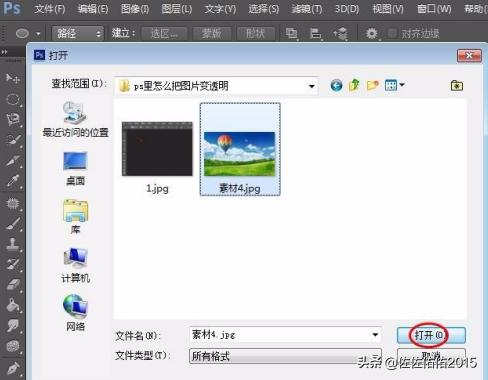Click the Cancel button in dialog

pyautogui.click(x=431, y=356)
